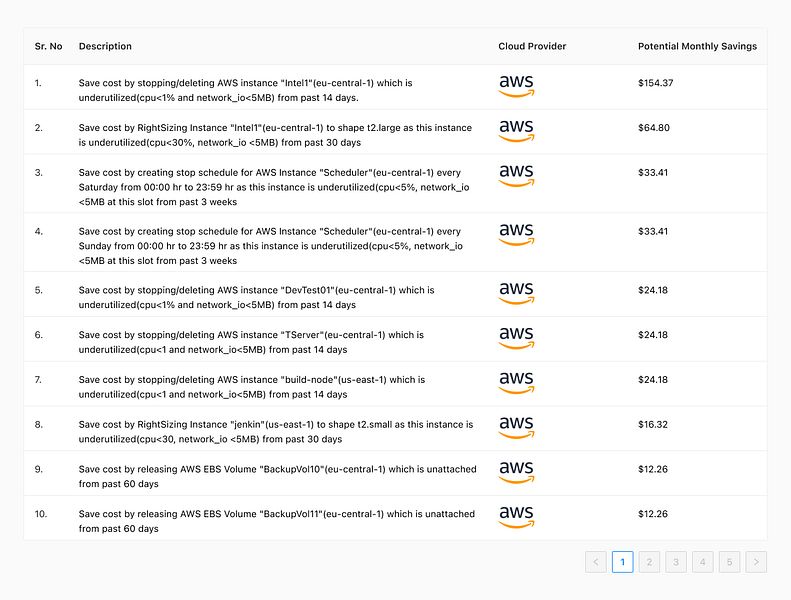The height and width of the screenshot is (600, 791).
Task: Select the $24.18 savings for DevTest01
Action: click(653, 290)
